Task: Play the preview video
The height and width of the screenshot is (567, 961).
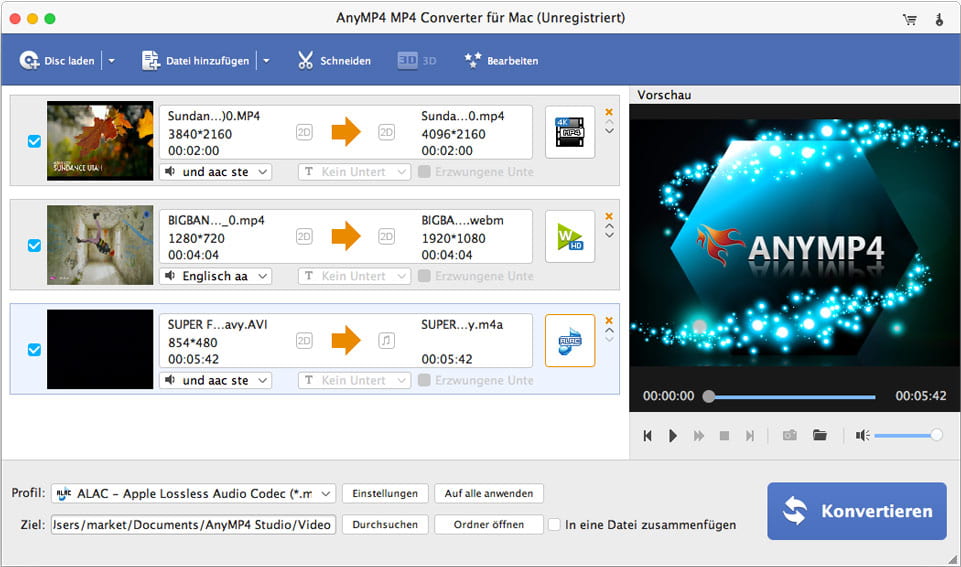Action: [x=673, y=435]
